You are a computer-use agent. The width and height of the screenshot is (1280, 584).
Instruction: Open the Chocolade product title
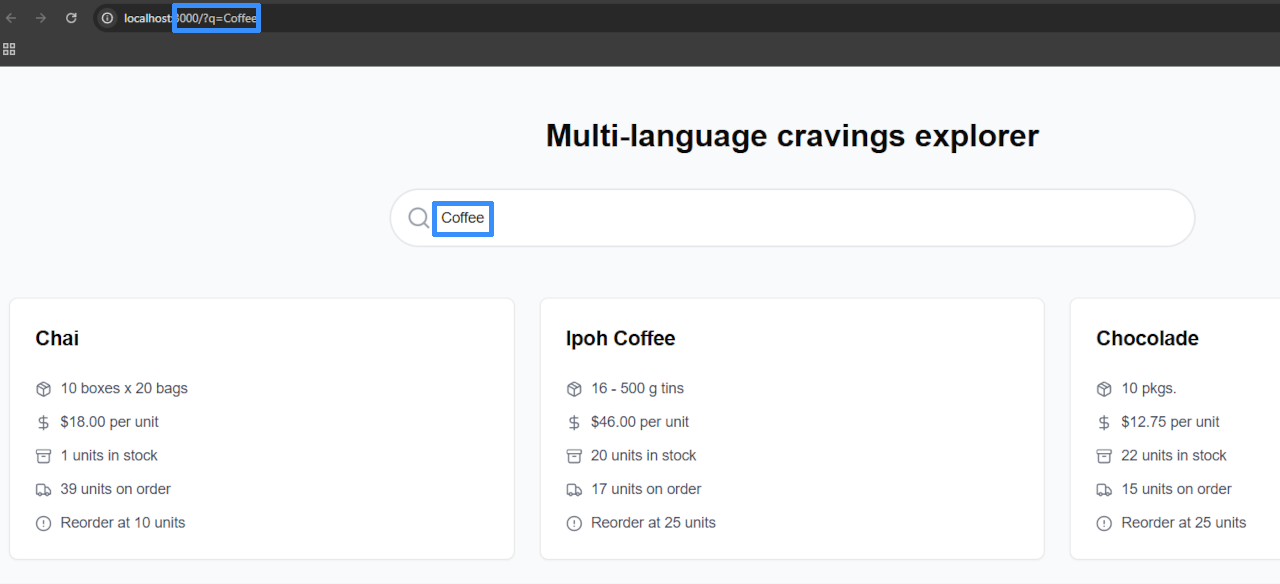[1147, 338]
